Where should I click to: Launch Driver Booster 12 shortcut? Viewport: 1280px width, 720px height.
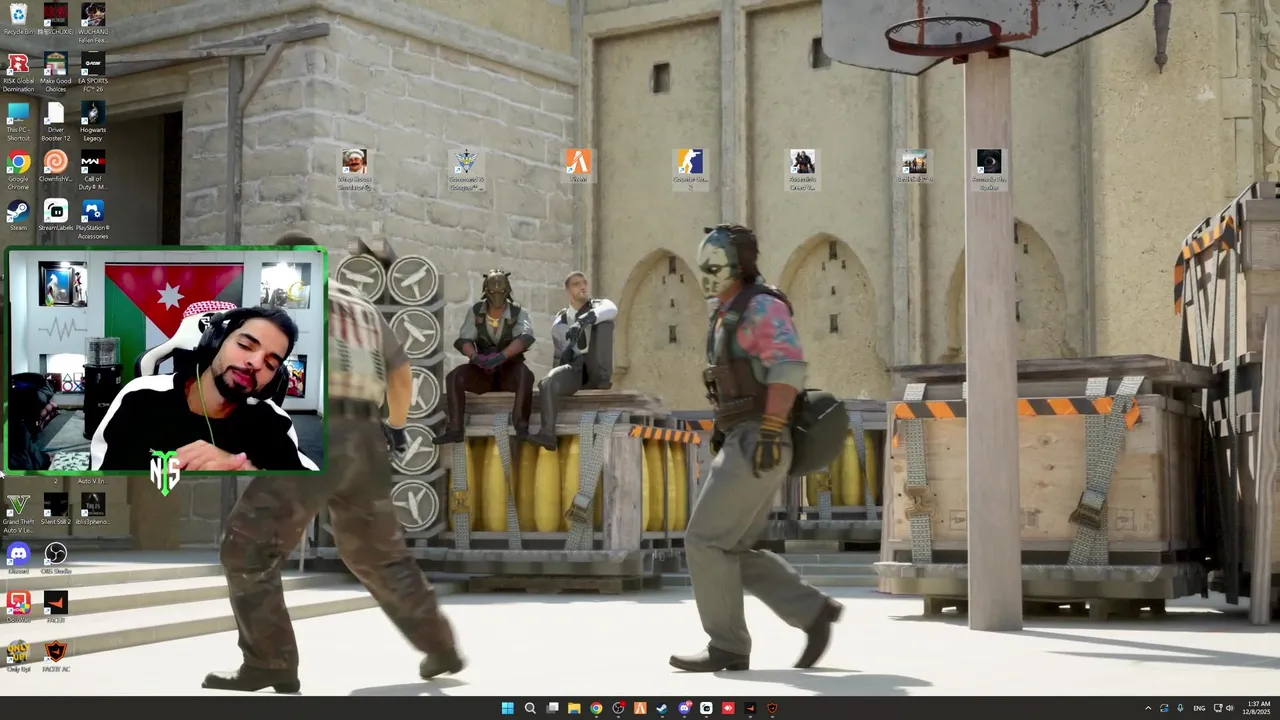pos(55,121)
